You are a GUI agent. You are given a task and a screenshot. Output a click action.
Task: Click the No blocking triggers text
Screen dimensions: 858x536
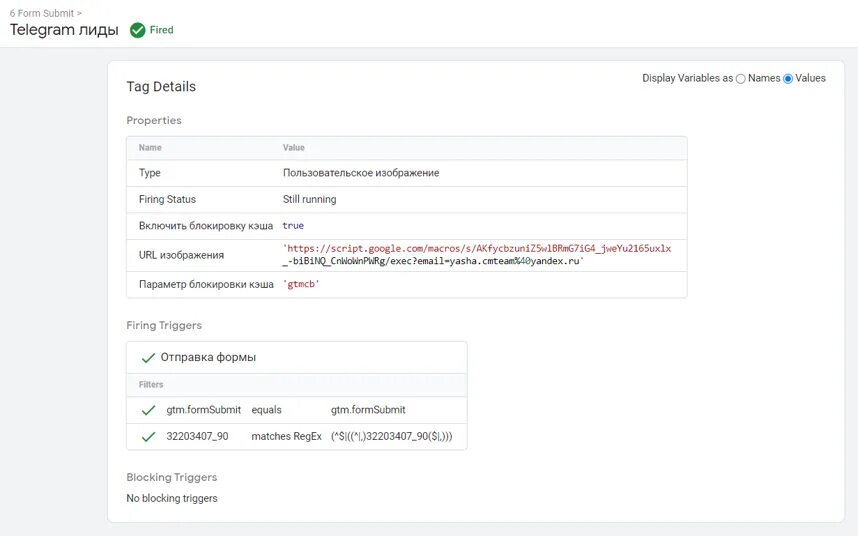tap(172, 498)
